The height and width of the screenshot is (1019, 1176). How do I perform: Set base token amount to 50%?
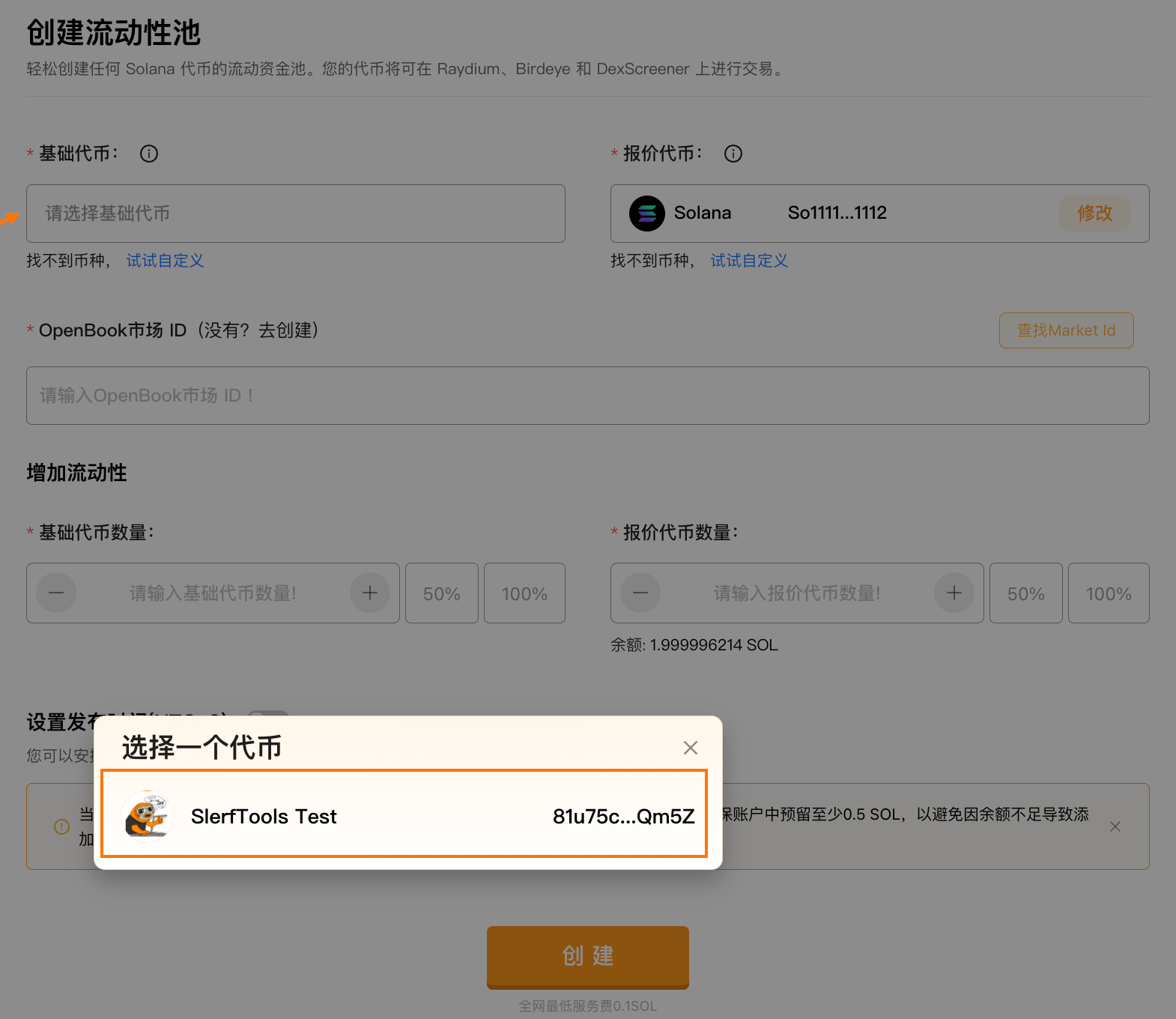pyautogui.click(x=442, y=593)
